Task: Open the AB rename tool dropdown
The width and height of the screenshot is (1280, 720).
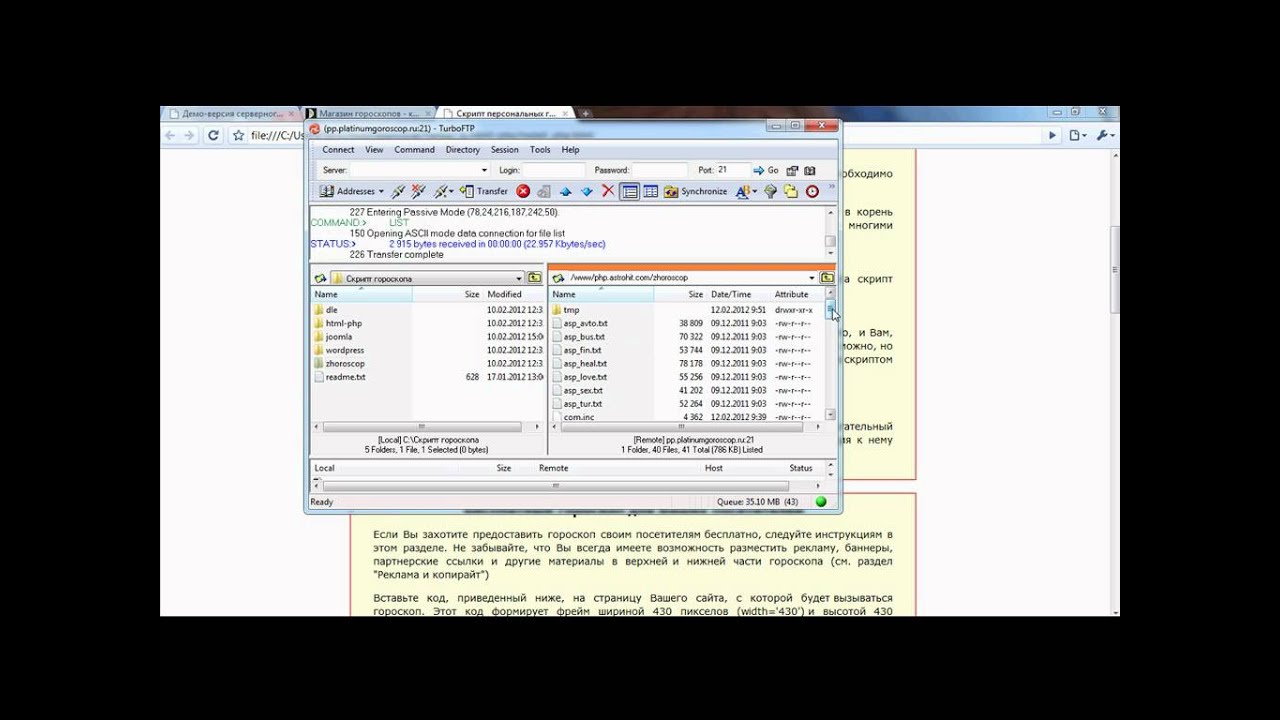Action: point(753,191)
